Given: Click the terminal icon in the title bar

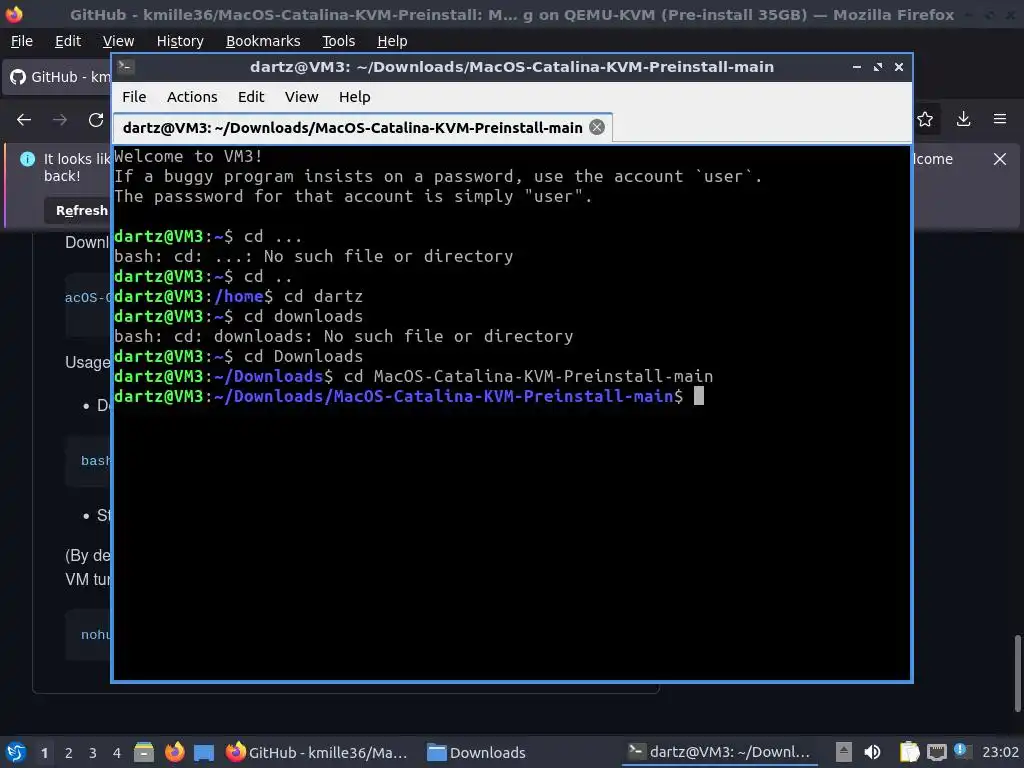Looking at the screenshot, I should [126, 67].
